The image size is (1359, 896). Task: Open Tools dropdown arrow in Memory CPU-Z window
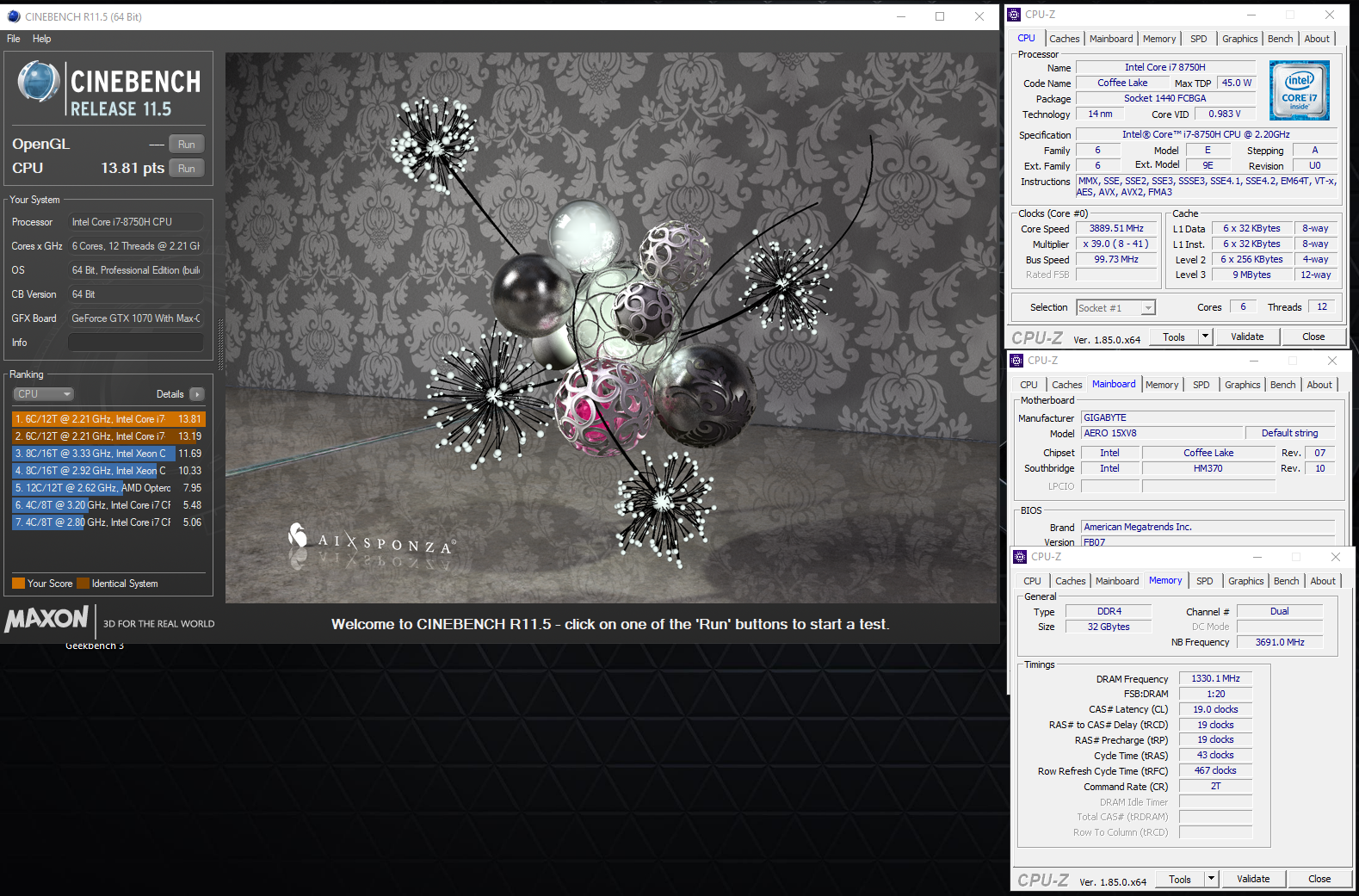click(1211, 880)
